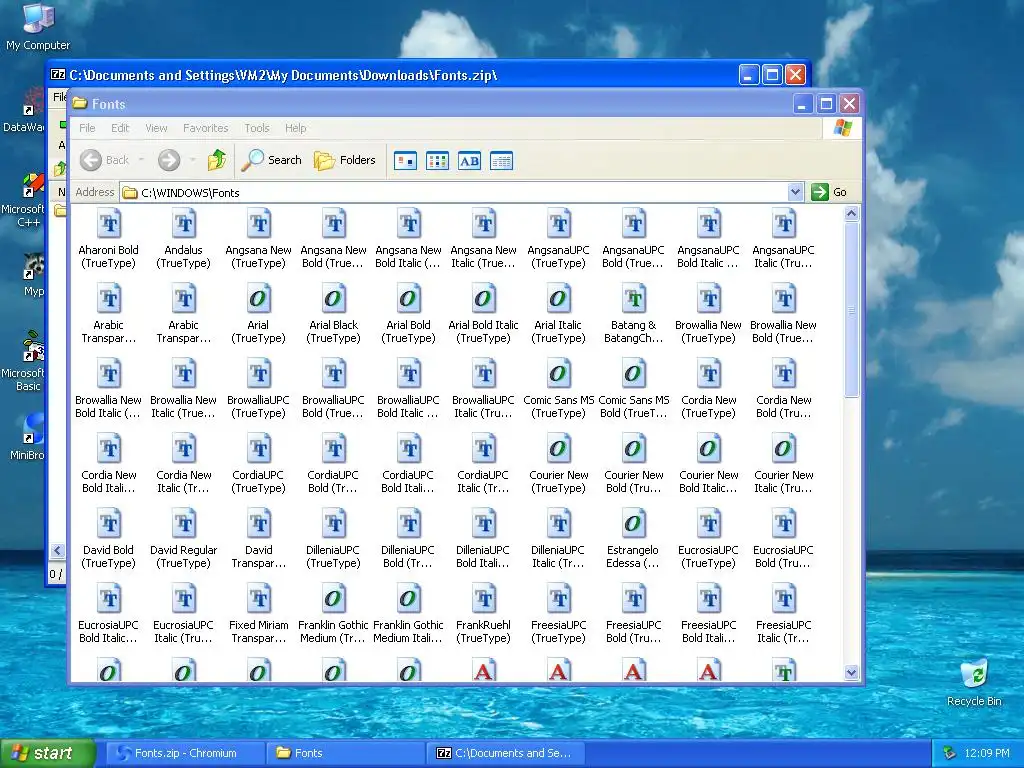Screen dimensions: 1024x768
Task: Click the Fonts taskbar button
Action: (346, 753)
